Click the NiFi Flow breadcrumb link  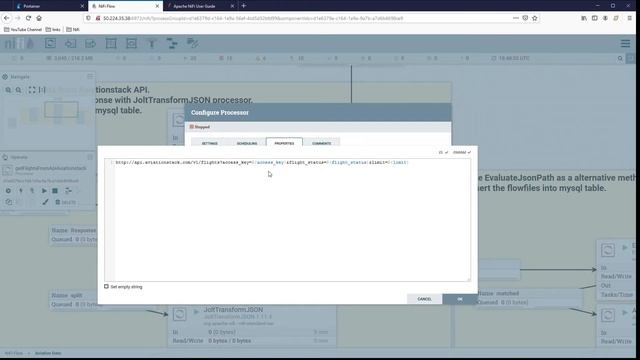click(13, 353)
